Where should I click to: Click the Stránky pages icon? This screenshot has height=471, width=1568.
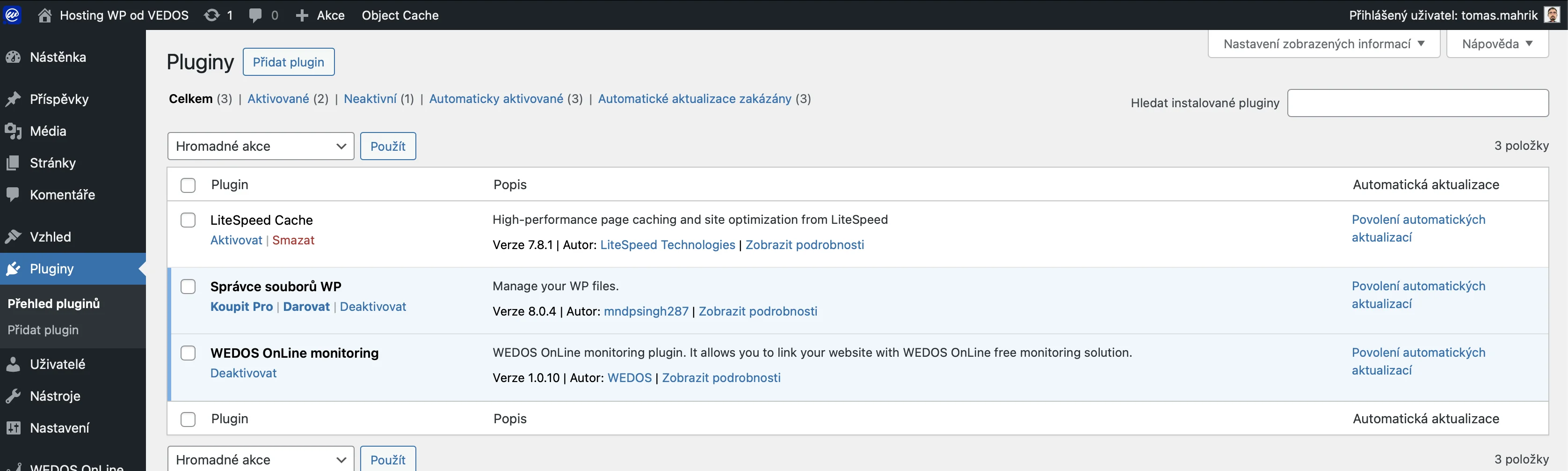pos(14,162)
